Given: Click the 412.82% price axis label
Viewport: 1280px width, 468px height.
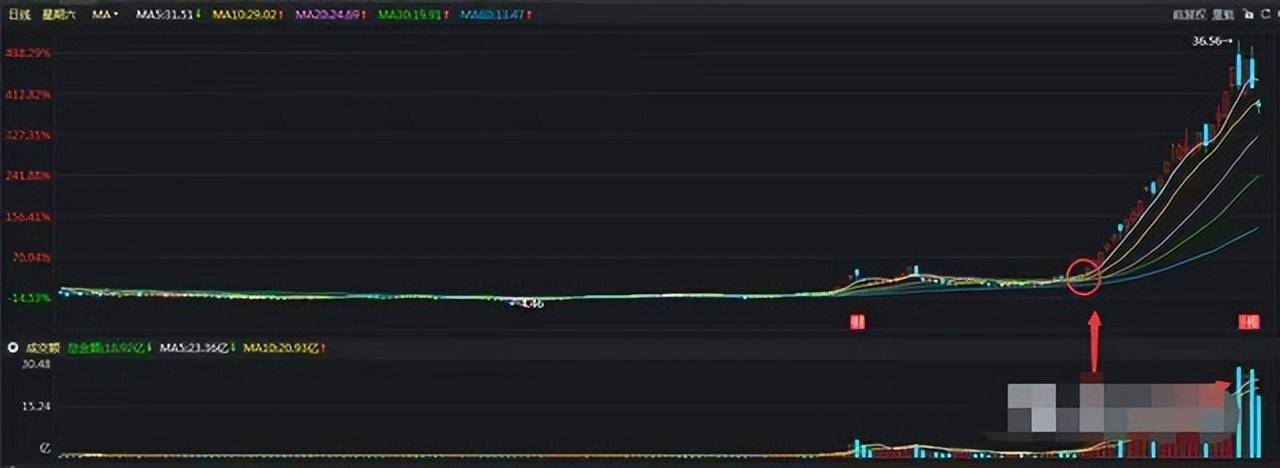Looking at the screenshot, I should pyautogui.click(x=28, y=94).
